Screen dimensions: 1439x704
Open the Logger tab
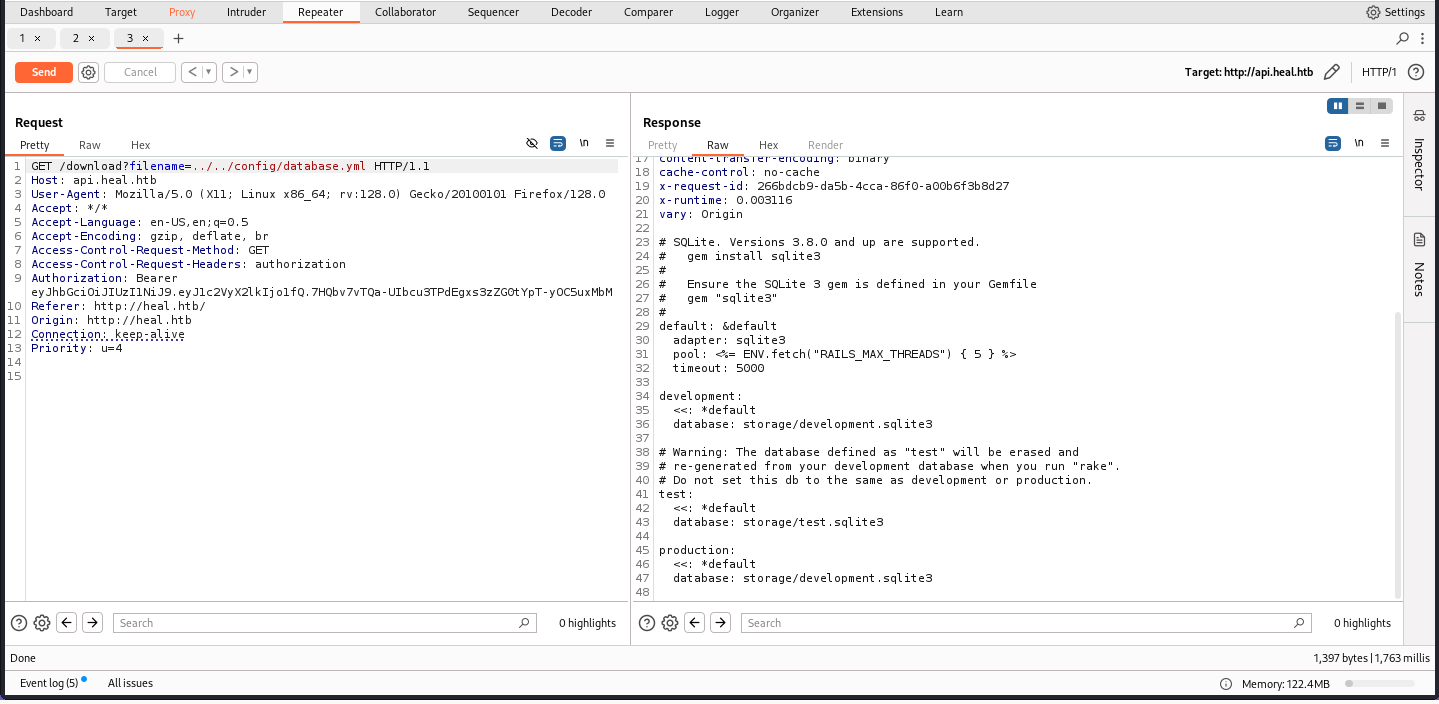click(x=721, y=12)
